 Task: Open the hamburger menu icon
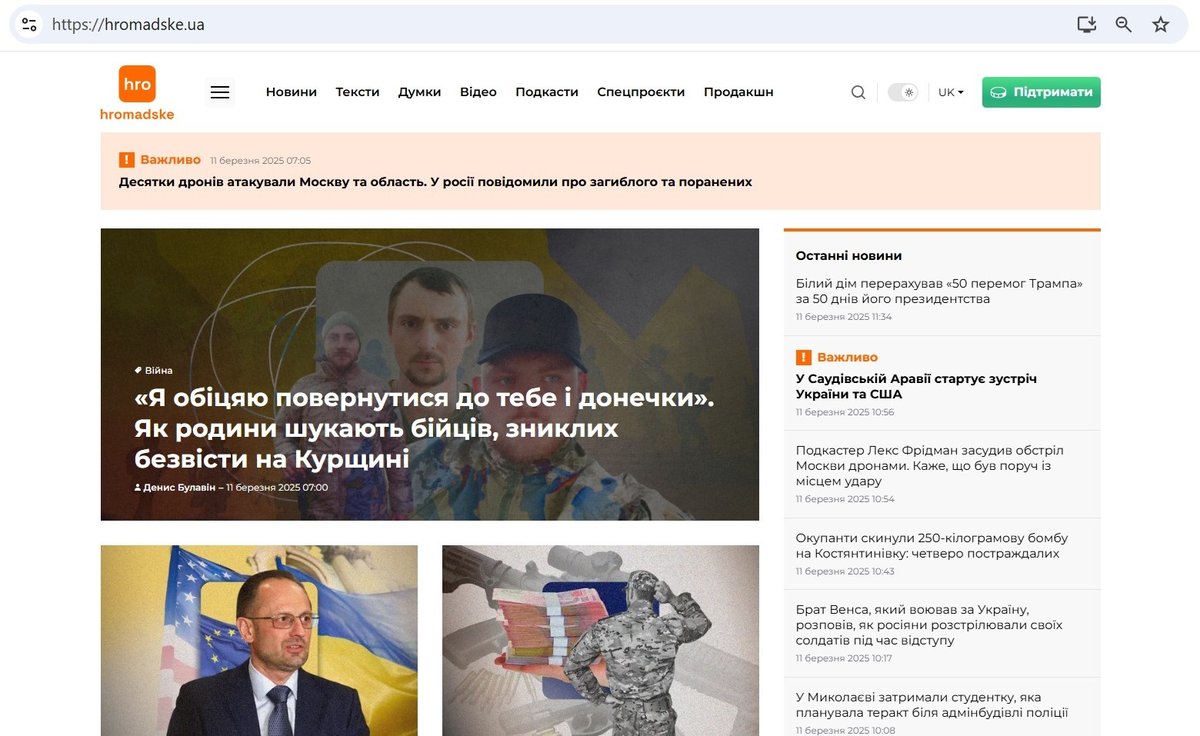220,92
